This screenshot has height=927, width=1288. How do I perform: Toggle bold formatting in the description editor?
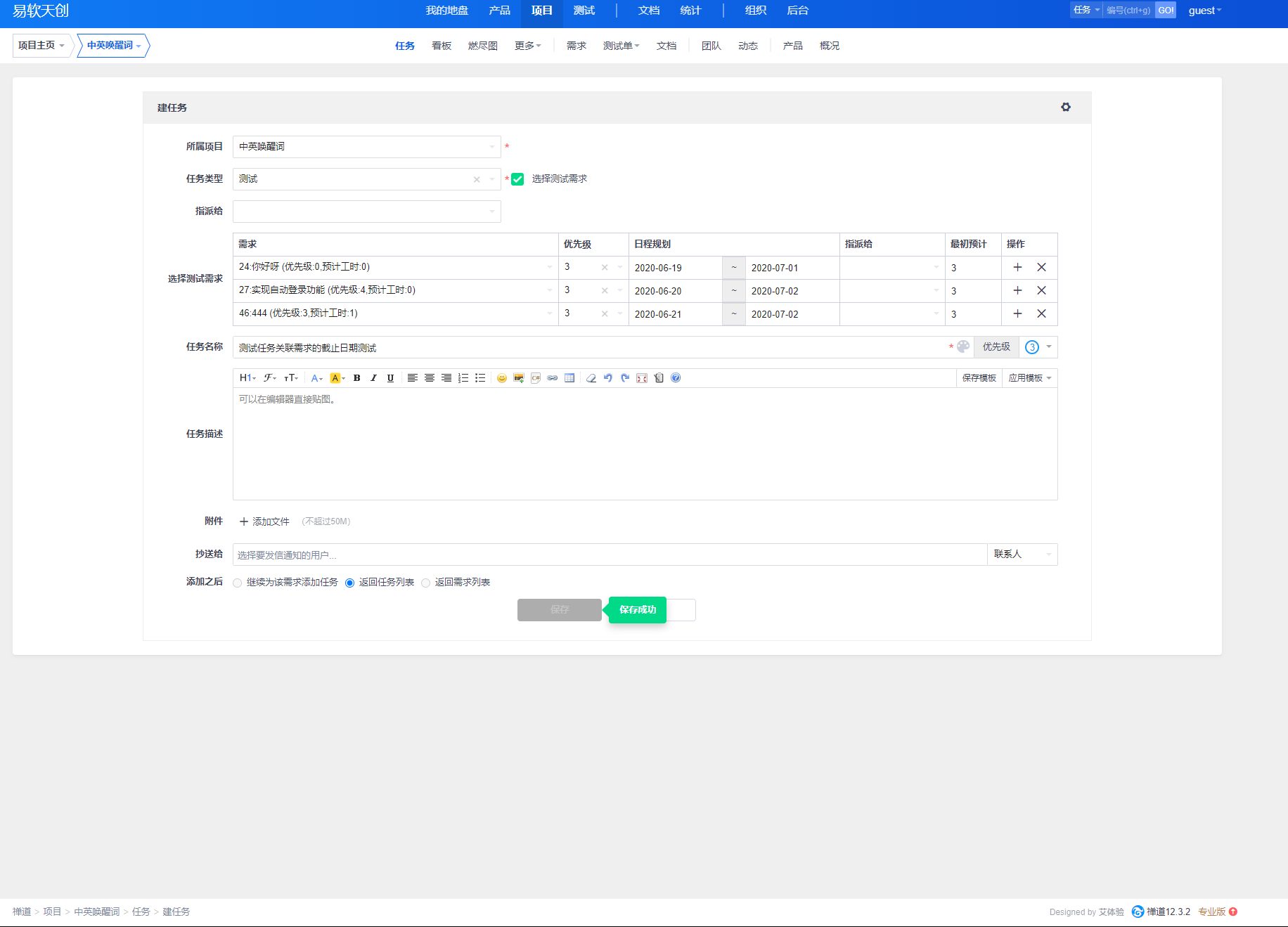click(x=357, y=378)
